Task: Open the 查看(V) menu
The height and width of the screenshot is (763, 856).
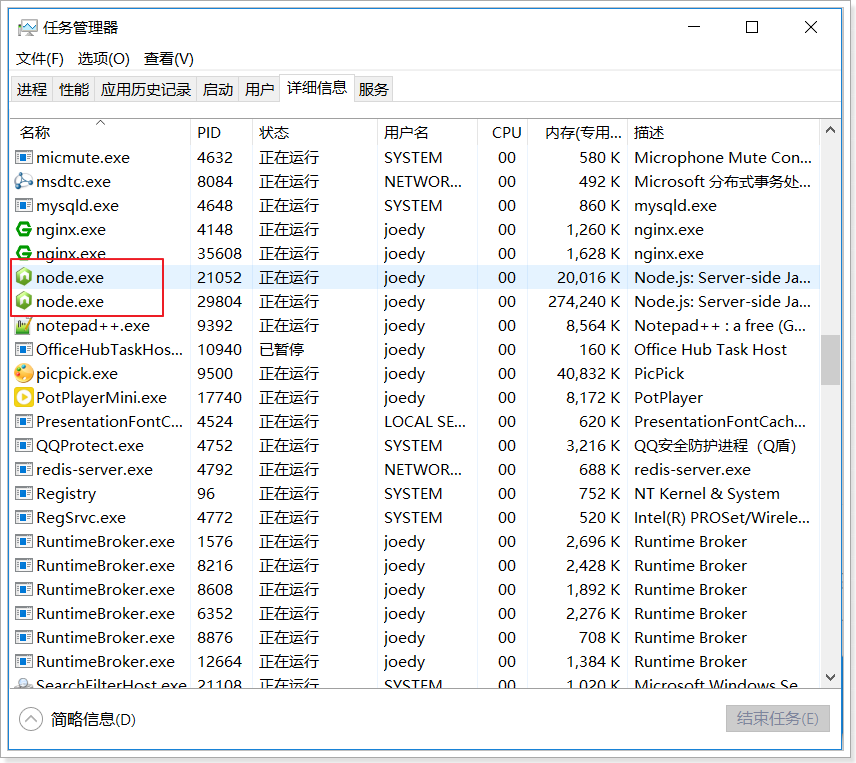Action: pos(169,58)
